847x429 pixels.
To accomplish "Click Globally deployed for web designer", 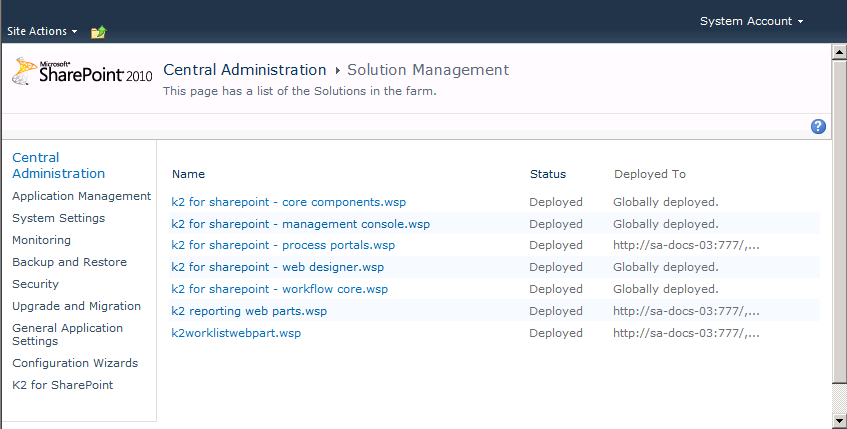I will (666, 267).
